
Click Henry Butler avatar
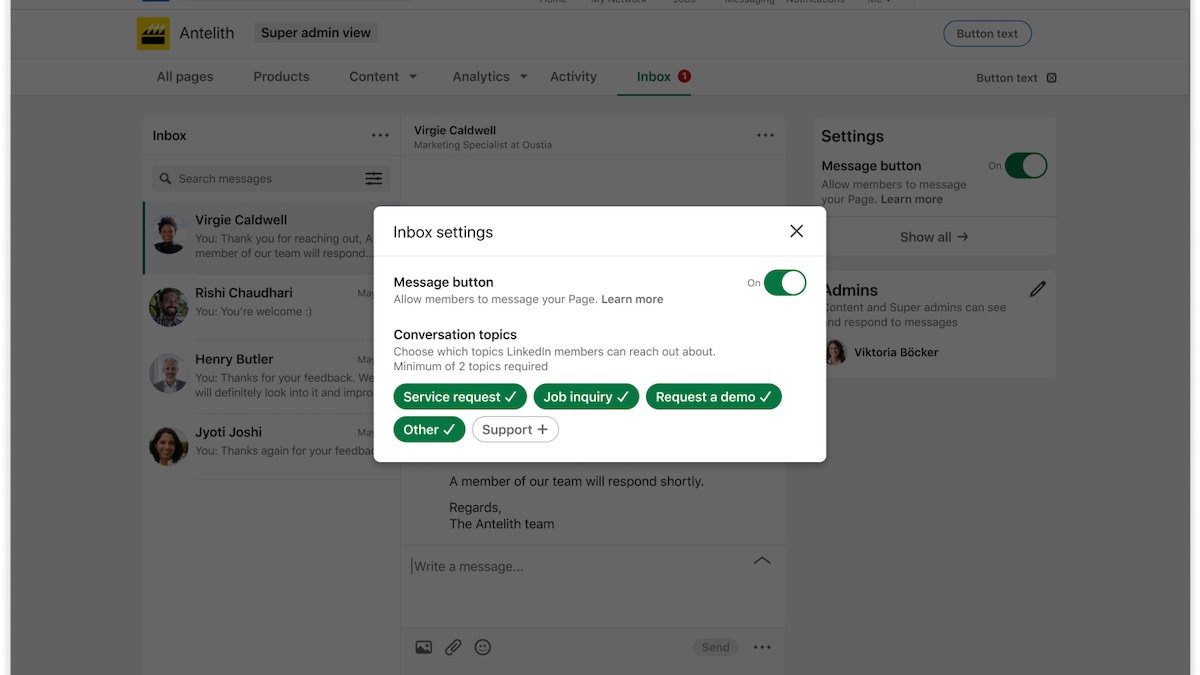(x=169, y=373)
